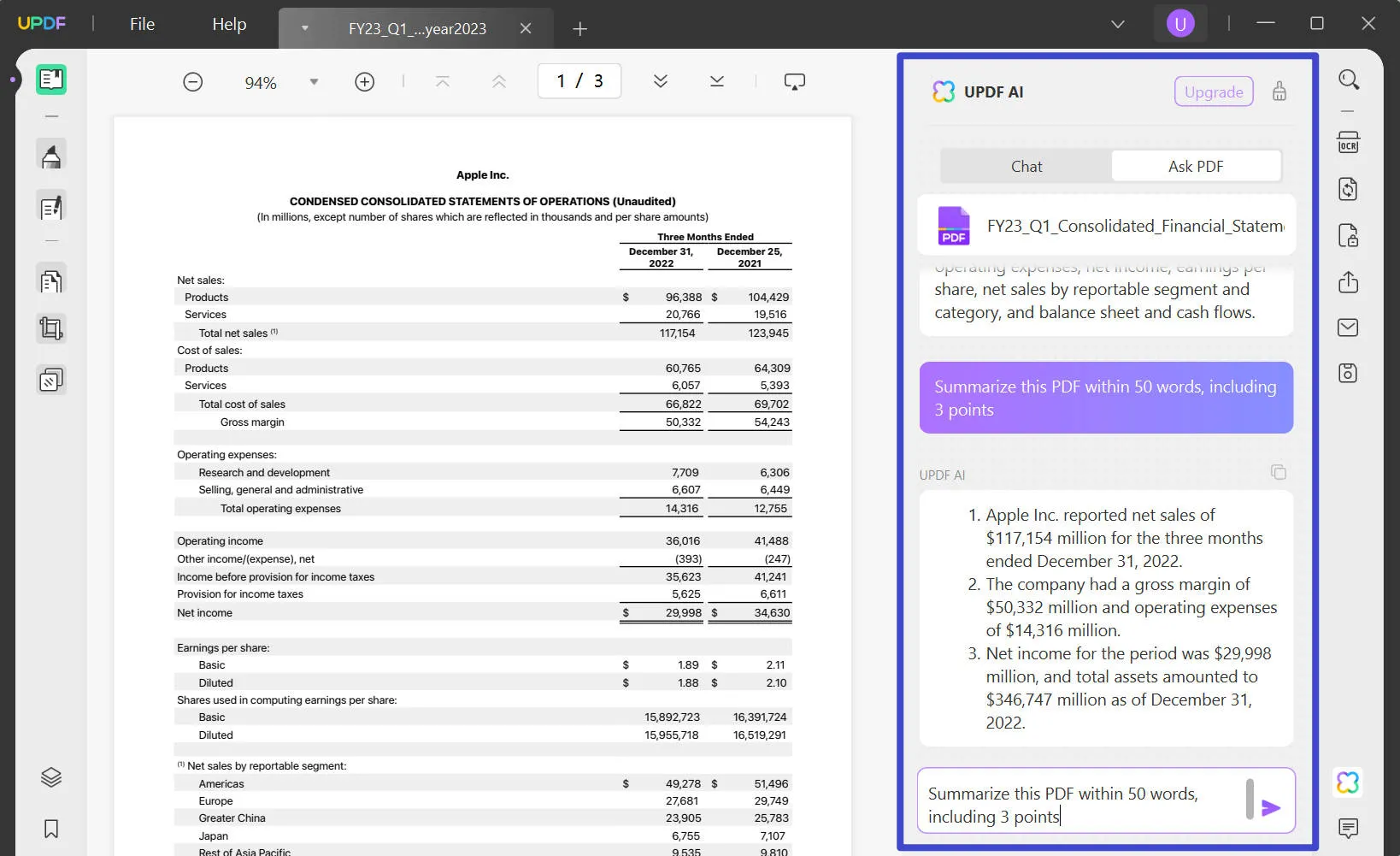Open the Edit PDF tool

[x=51, y=208]
